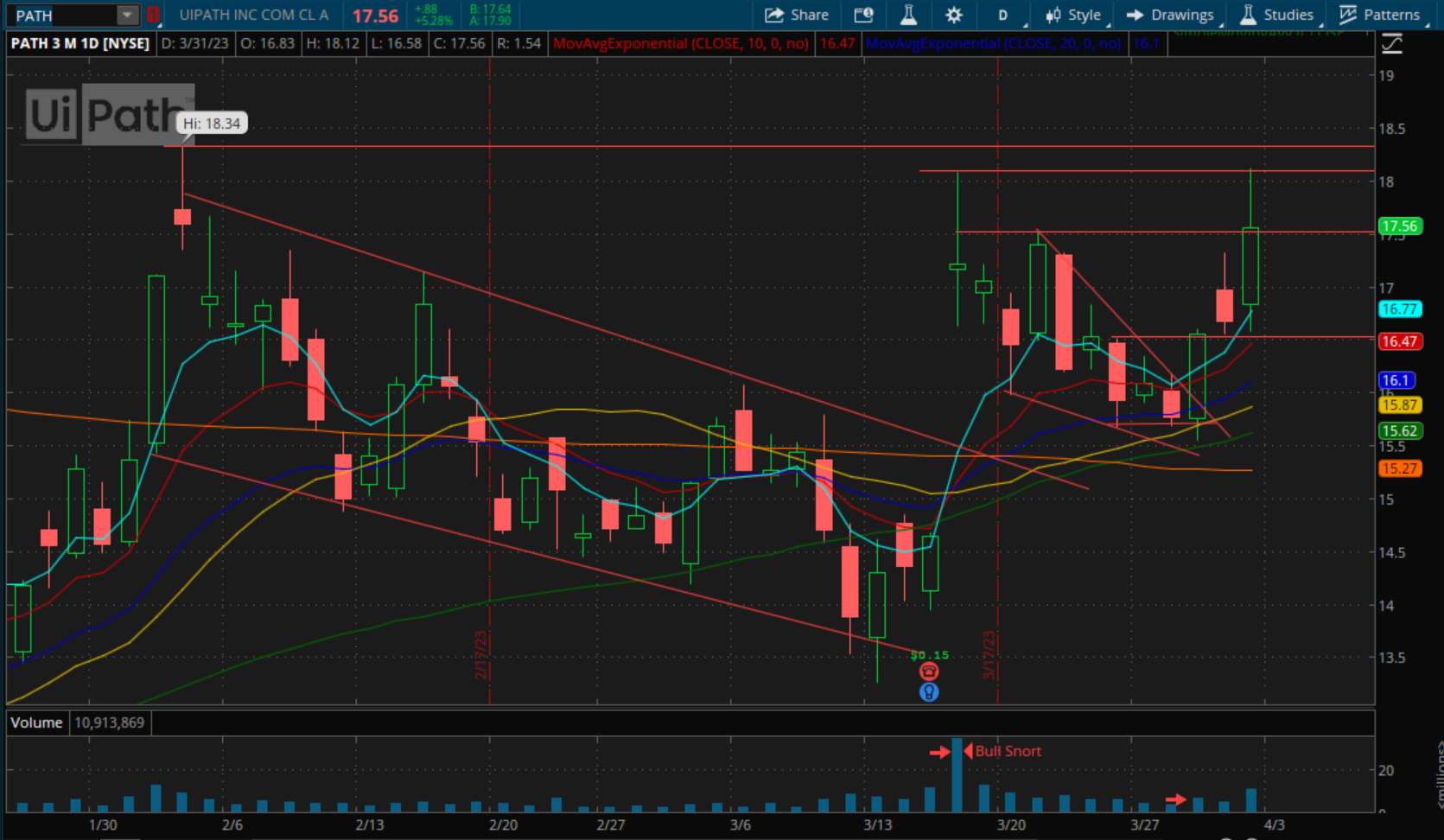Open the chart news/notes icon beside Share

point(863,15)
